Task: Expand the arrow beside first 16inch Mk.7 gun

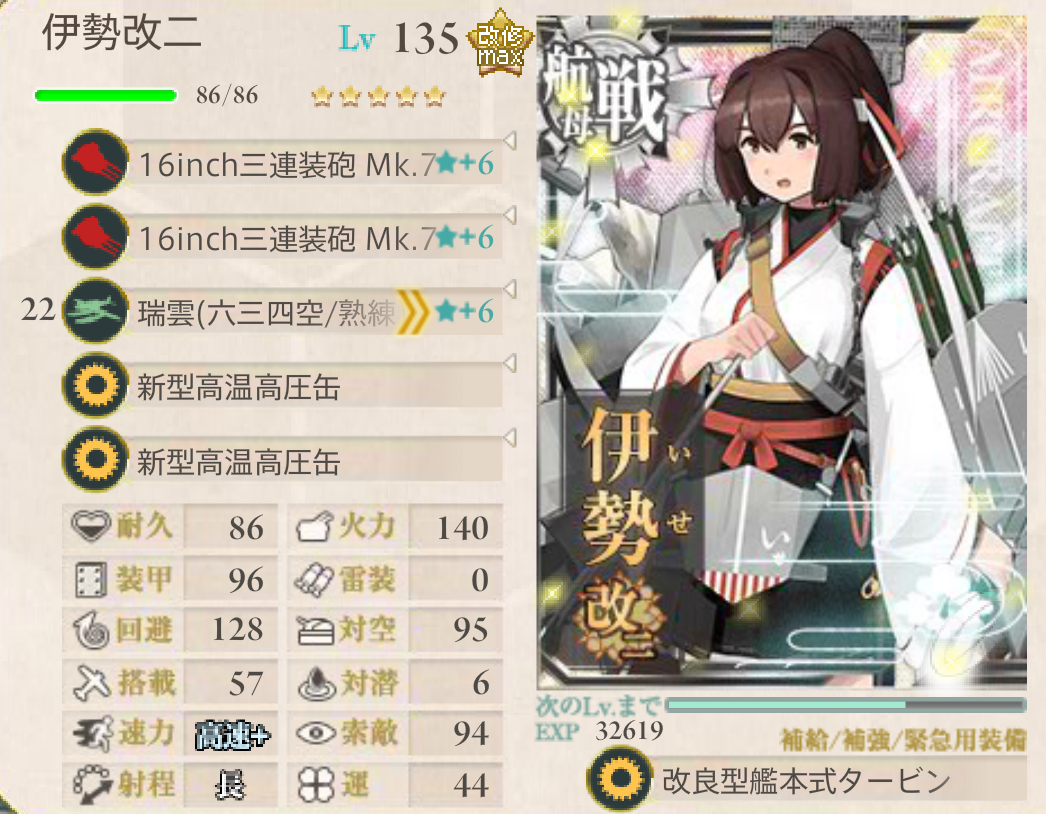Action: click(510, 141)
